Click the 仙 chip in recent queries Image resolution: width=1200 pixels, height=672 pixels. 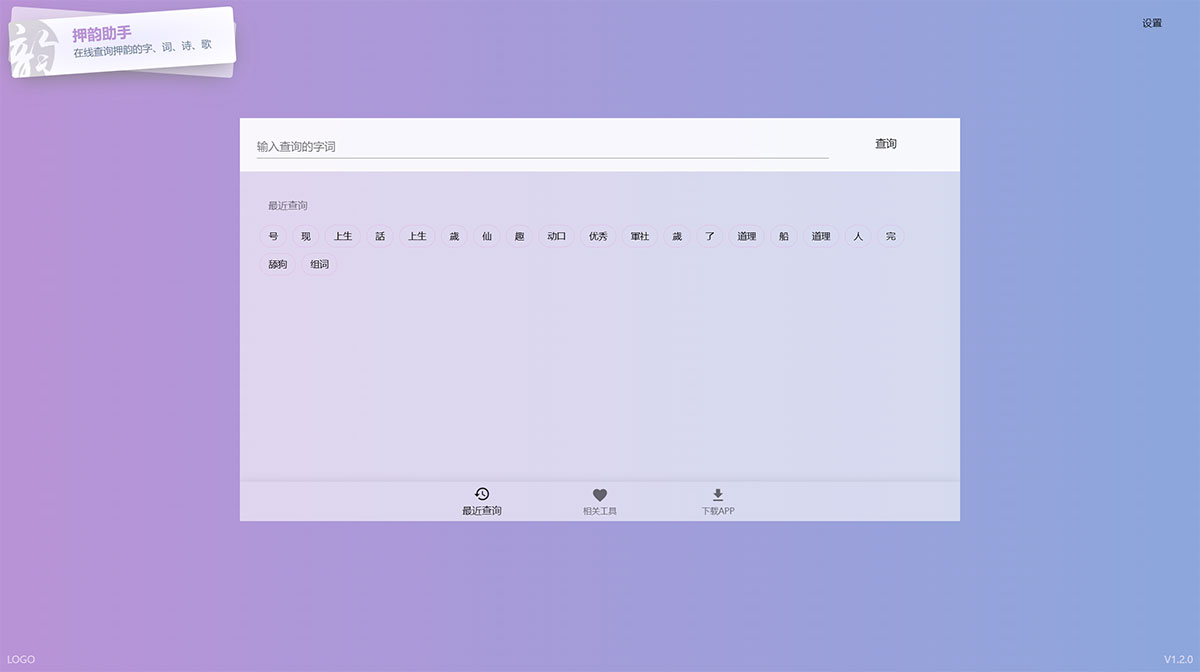[x=486, y=236]
